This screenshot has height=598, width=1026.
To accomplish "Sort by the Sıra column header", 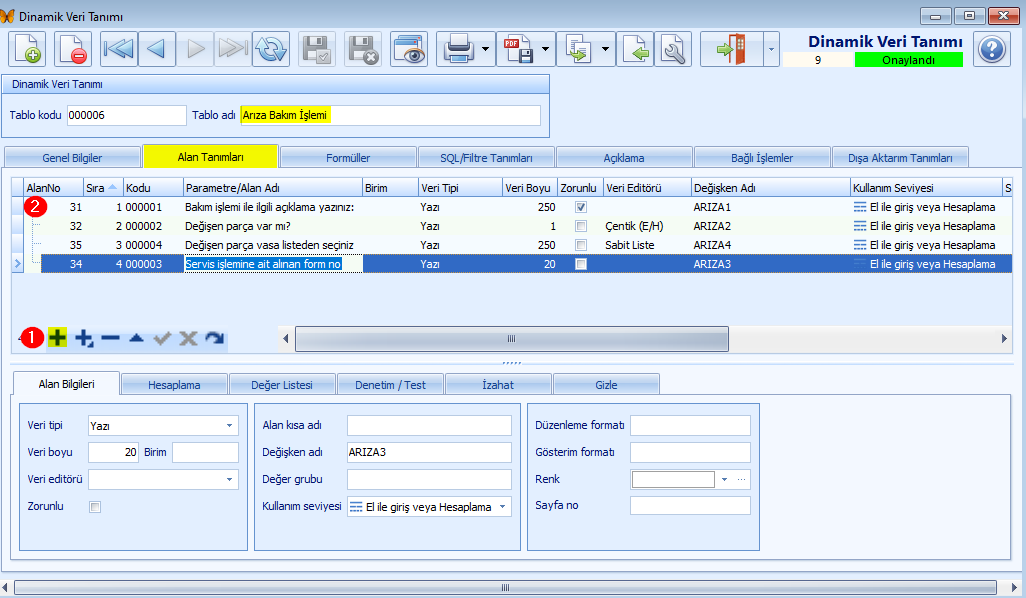I will (x=101, y=188).
